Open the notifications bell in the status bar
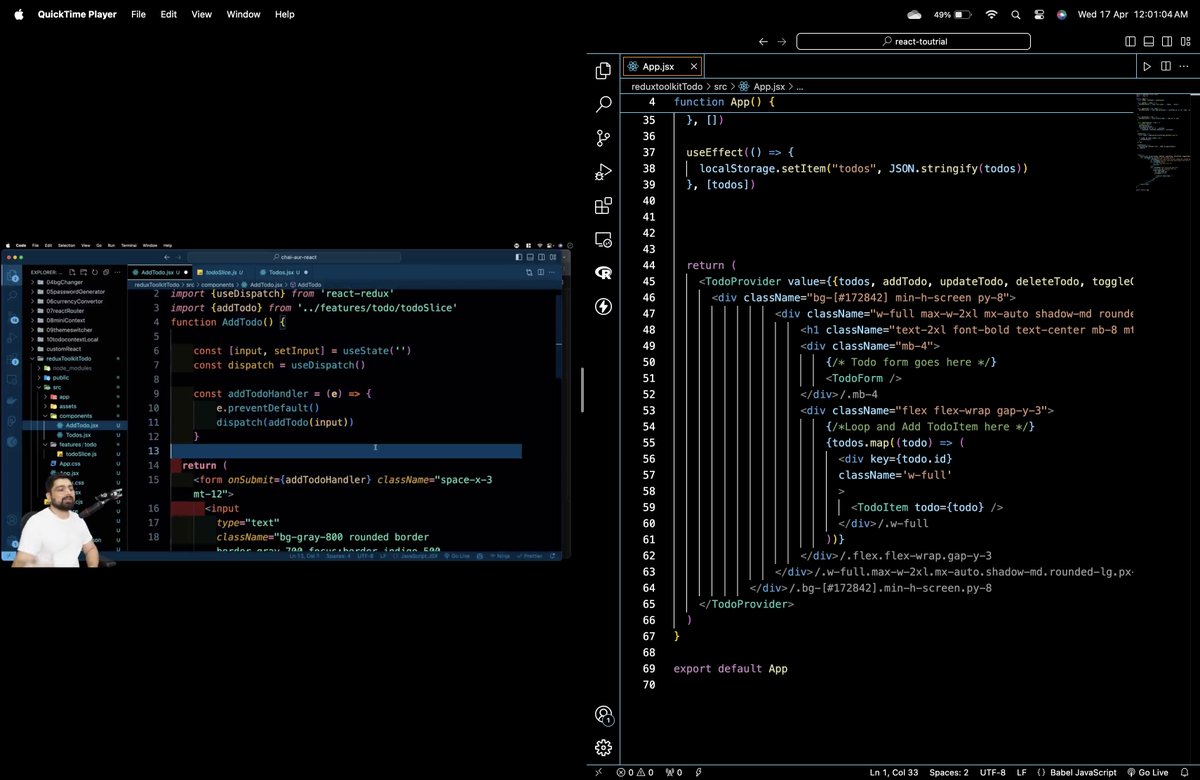Viewport: 1200px width, 780px height. pyautogui.click(x=1185, y=772)
